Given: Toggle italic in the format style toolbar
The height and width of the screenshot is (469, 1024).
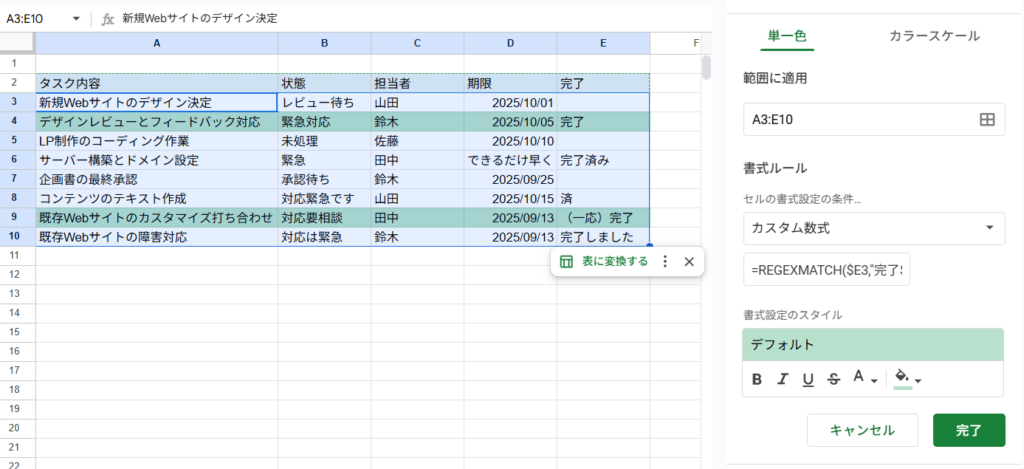Looking at the screenshot, I should (782, 379).
